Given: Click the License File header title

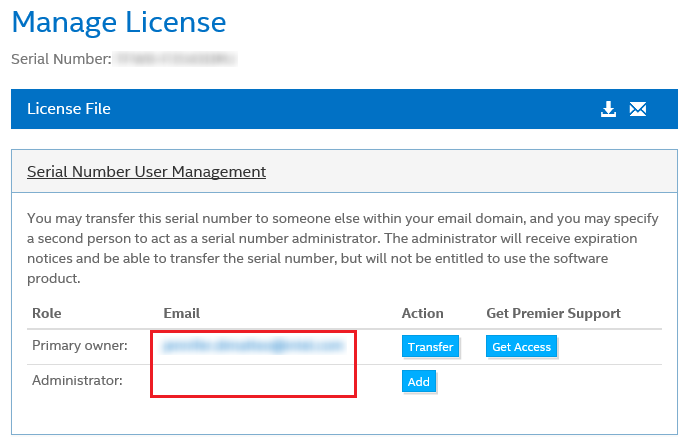Looking at the screenshot, I should pyautogui.click(x=69, y=109).
